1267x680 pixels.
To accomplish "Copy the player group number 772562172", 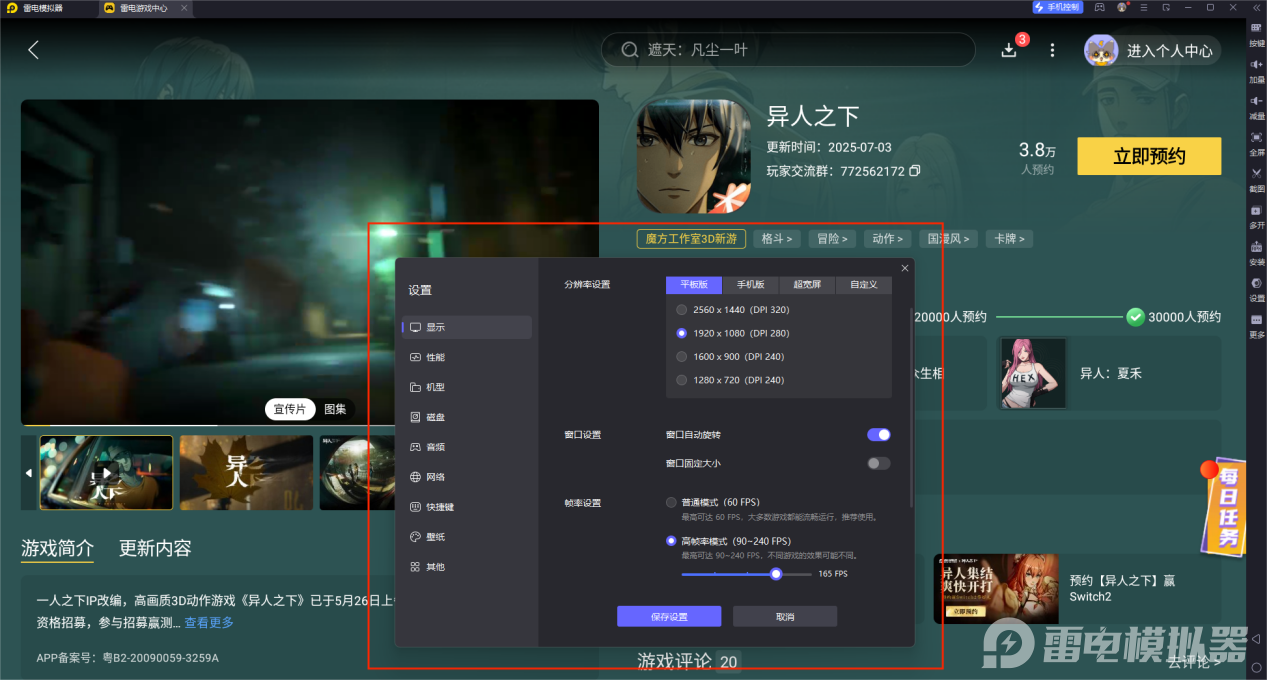I will click(x=915, y=171).
